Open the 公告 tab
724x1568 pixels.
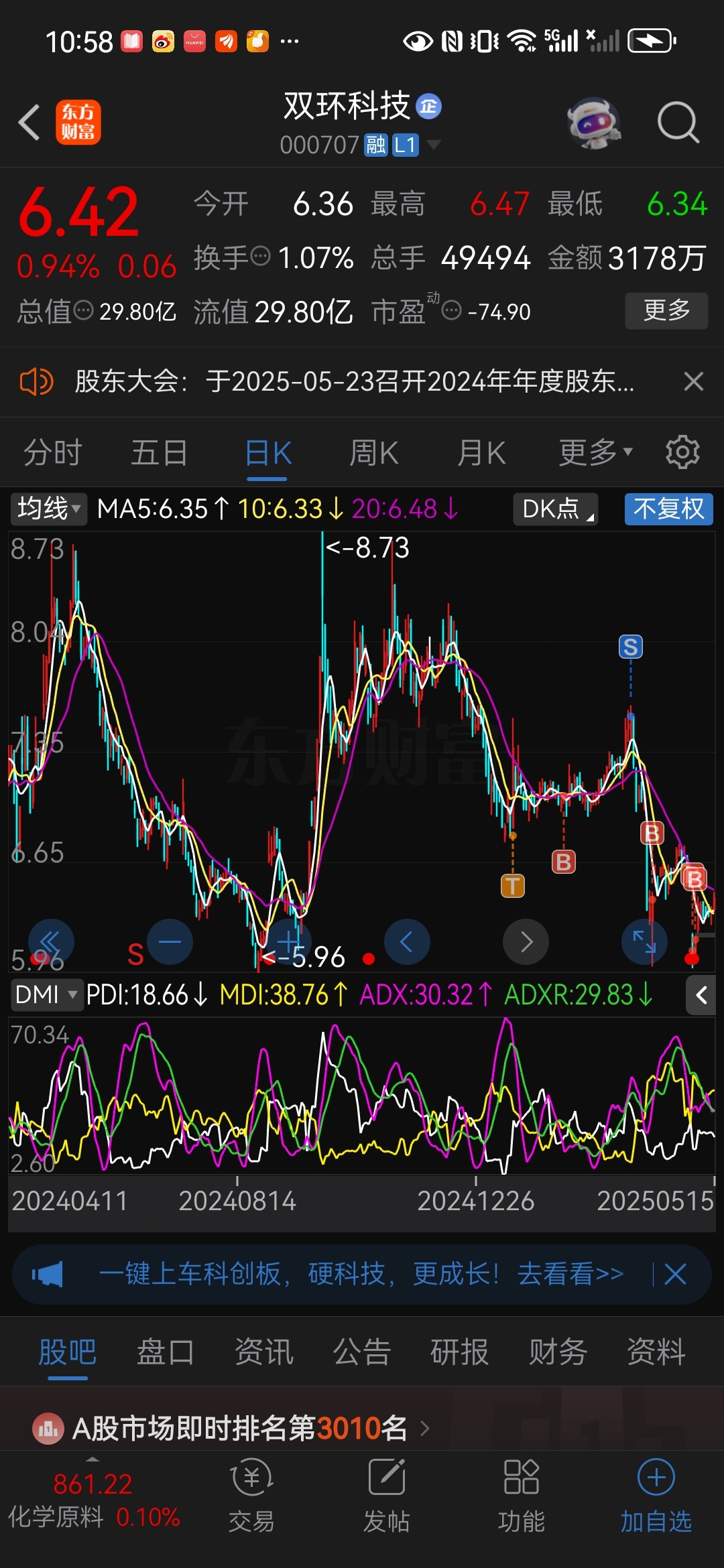(362, 1352)
